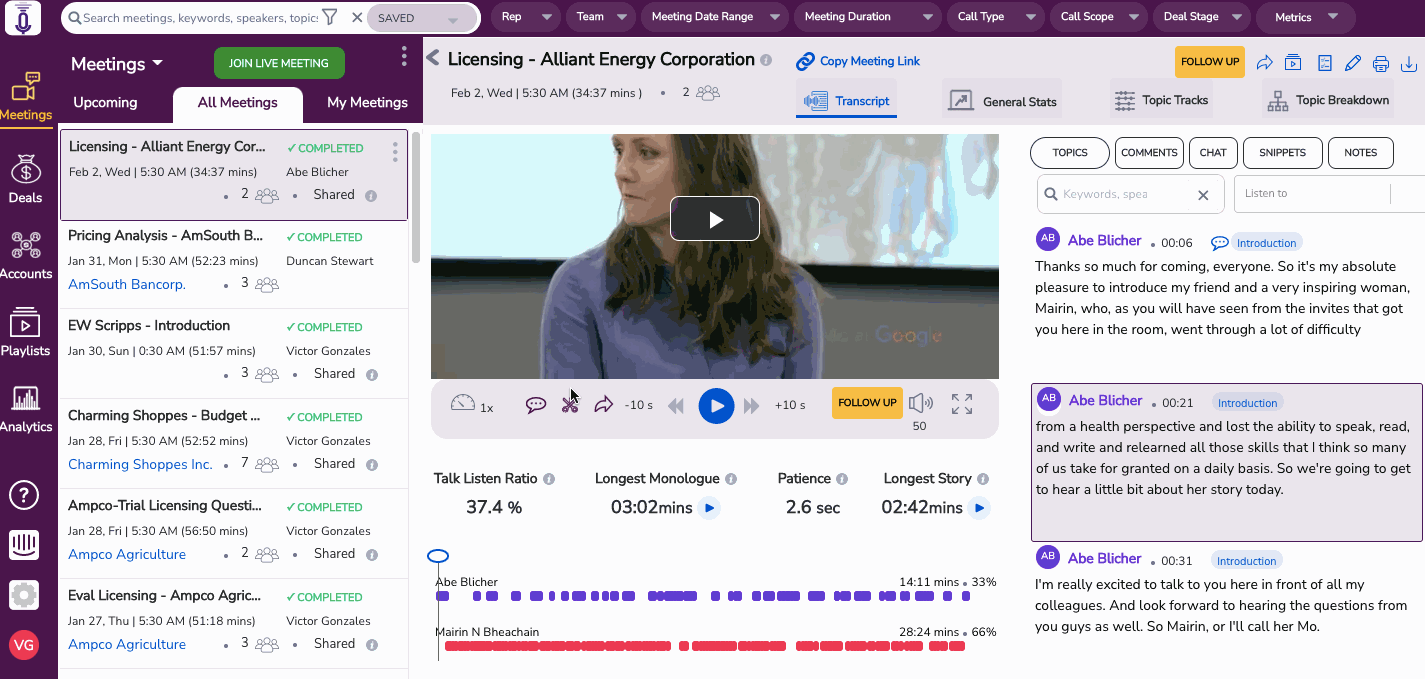Expand the Team filter dropdown
The height and width of the screenshot is (679, 1425).
point(601,17)
